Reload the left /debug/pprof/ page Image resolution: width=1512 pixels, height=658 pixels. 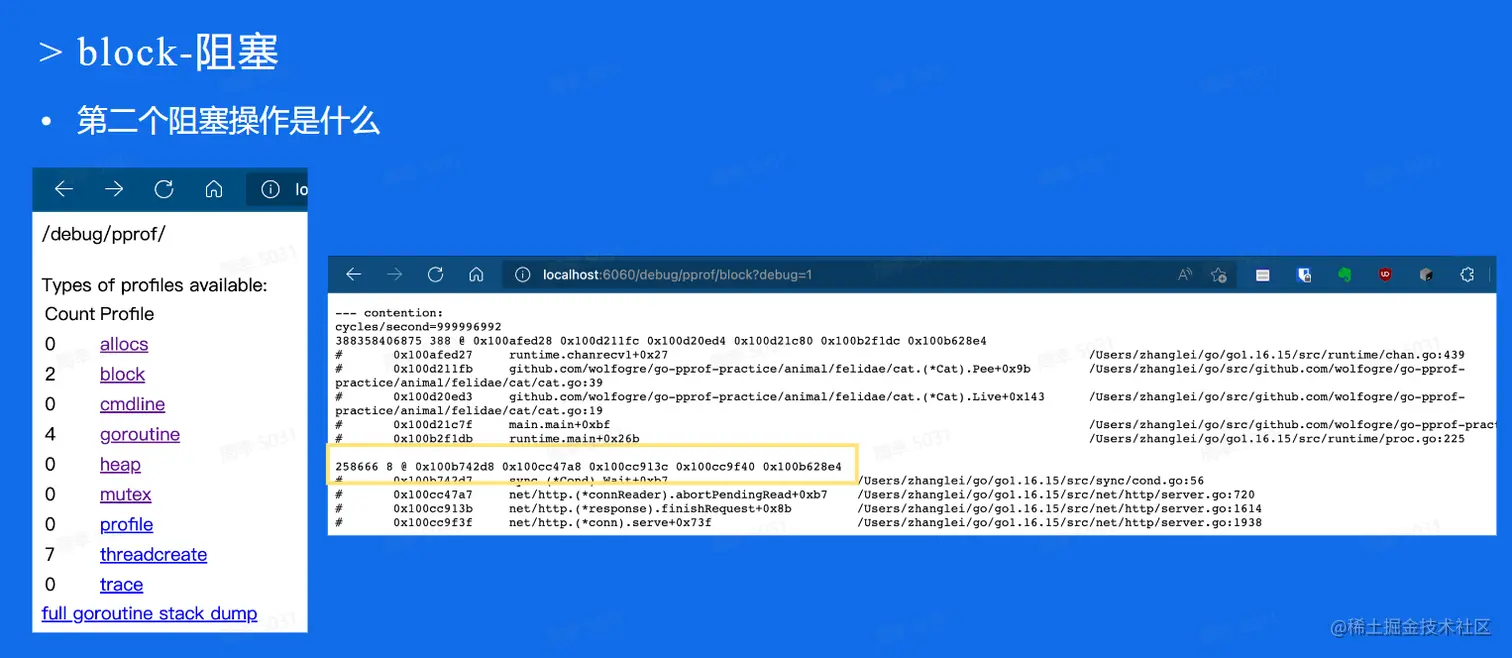(x=164, y=189)
